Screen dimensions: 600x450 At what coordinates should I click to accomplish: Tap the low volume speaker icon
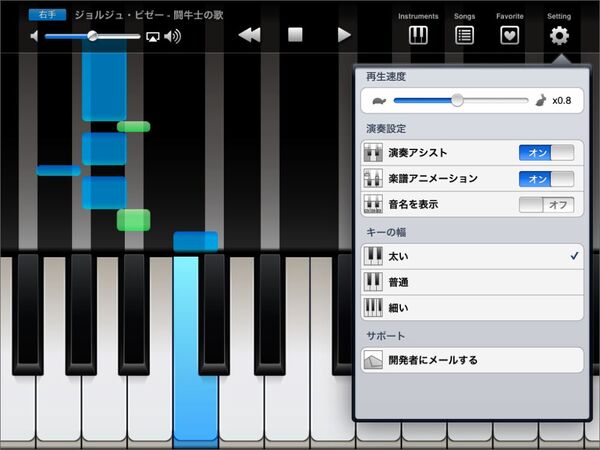[34, 36]
